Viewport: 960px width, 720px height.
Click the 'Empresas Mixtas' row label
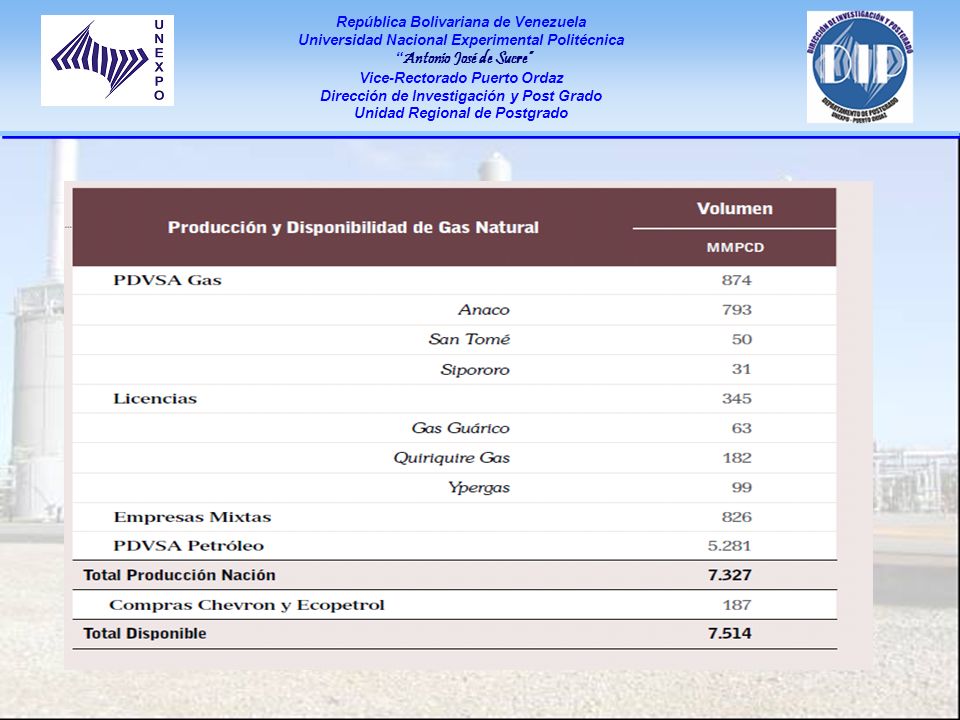point(192,517)
